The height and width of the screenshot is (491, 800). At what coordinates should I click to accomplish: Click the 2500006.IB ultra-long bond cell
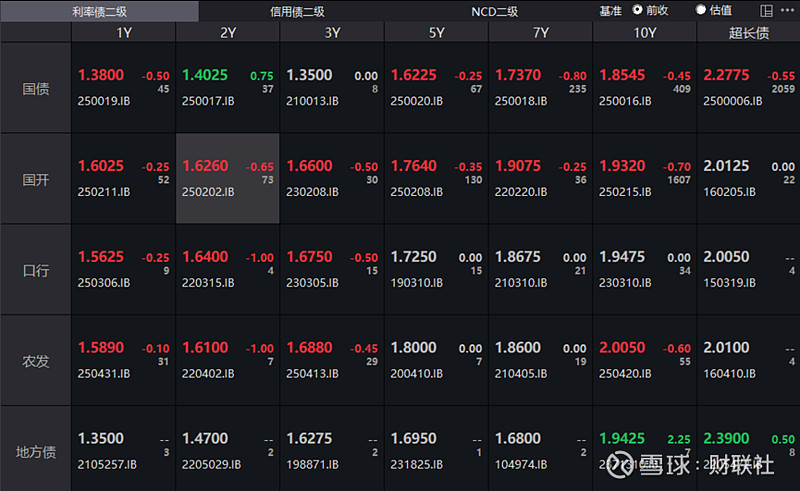point(748,88)
